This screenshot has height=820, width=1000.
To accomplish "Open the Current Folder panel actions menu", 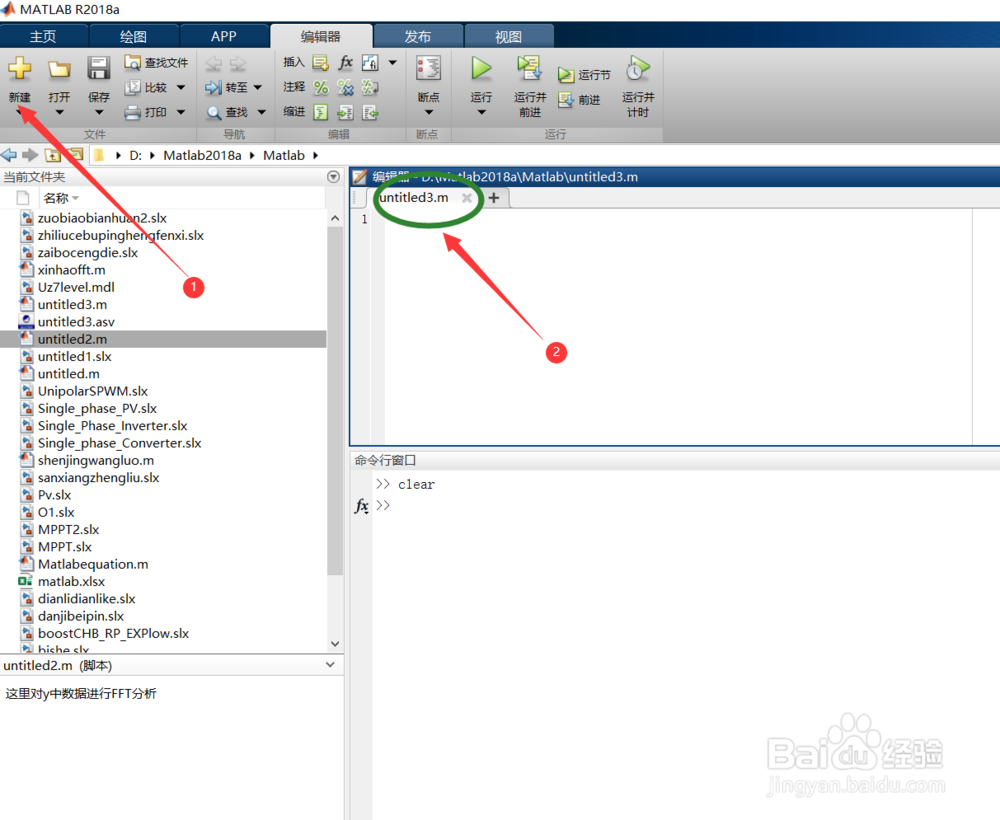I will pyautogui.click(x=333, y=177).
